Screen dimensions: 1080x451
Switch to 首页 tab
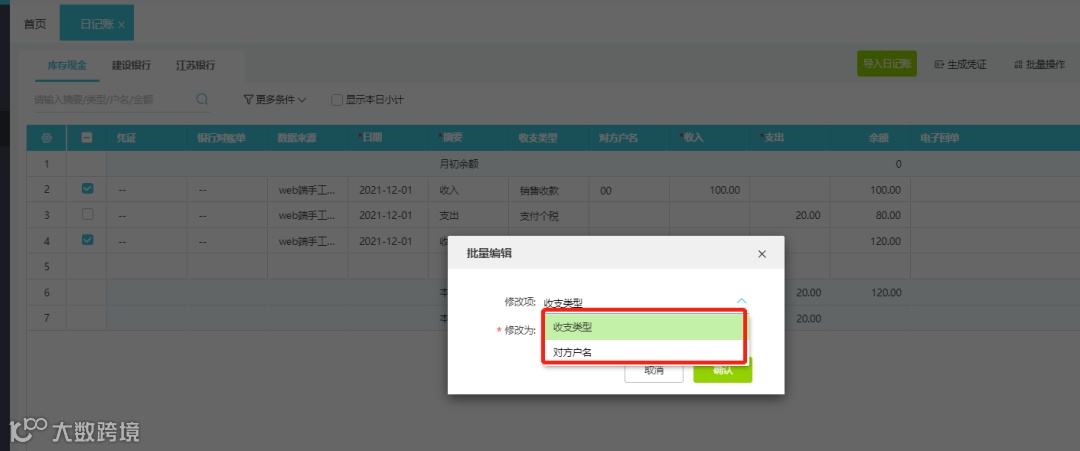[35, 24]
